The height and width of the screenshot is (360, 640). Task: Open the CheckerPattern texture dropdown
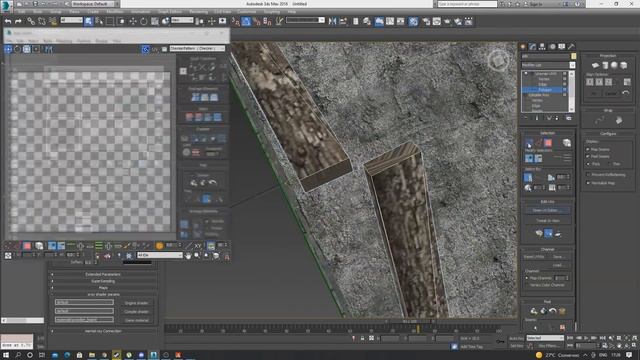pyautogui.click(x=197, y=49)
